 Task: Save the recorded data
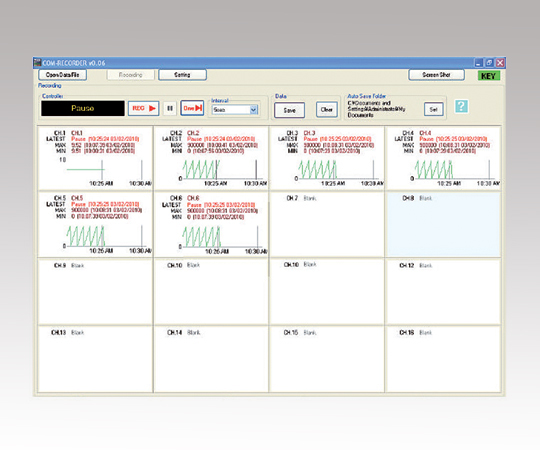pos(289,110)
